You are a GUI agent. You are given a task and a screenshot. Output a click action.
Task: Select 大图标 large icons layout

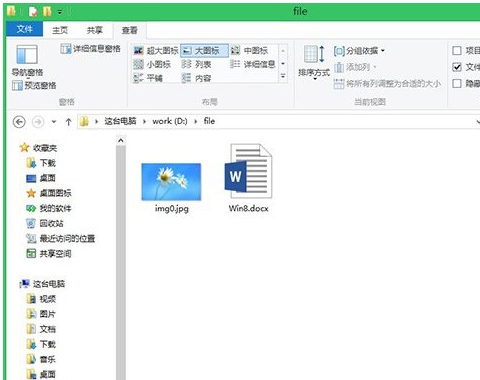tap(204, 51)
